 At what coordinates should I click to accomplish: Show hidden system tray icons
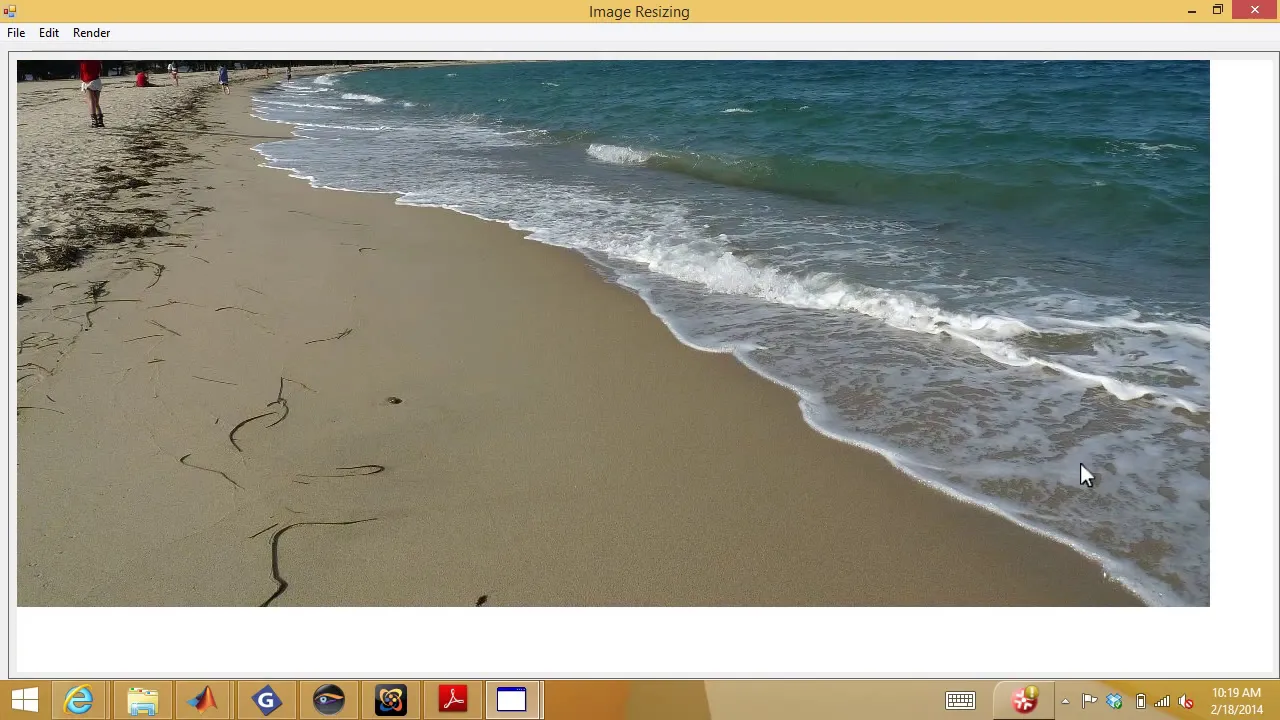coord(1065,701)
